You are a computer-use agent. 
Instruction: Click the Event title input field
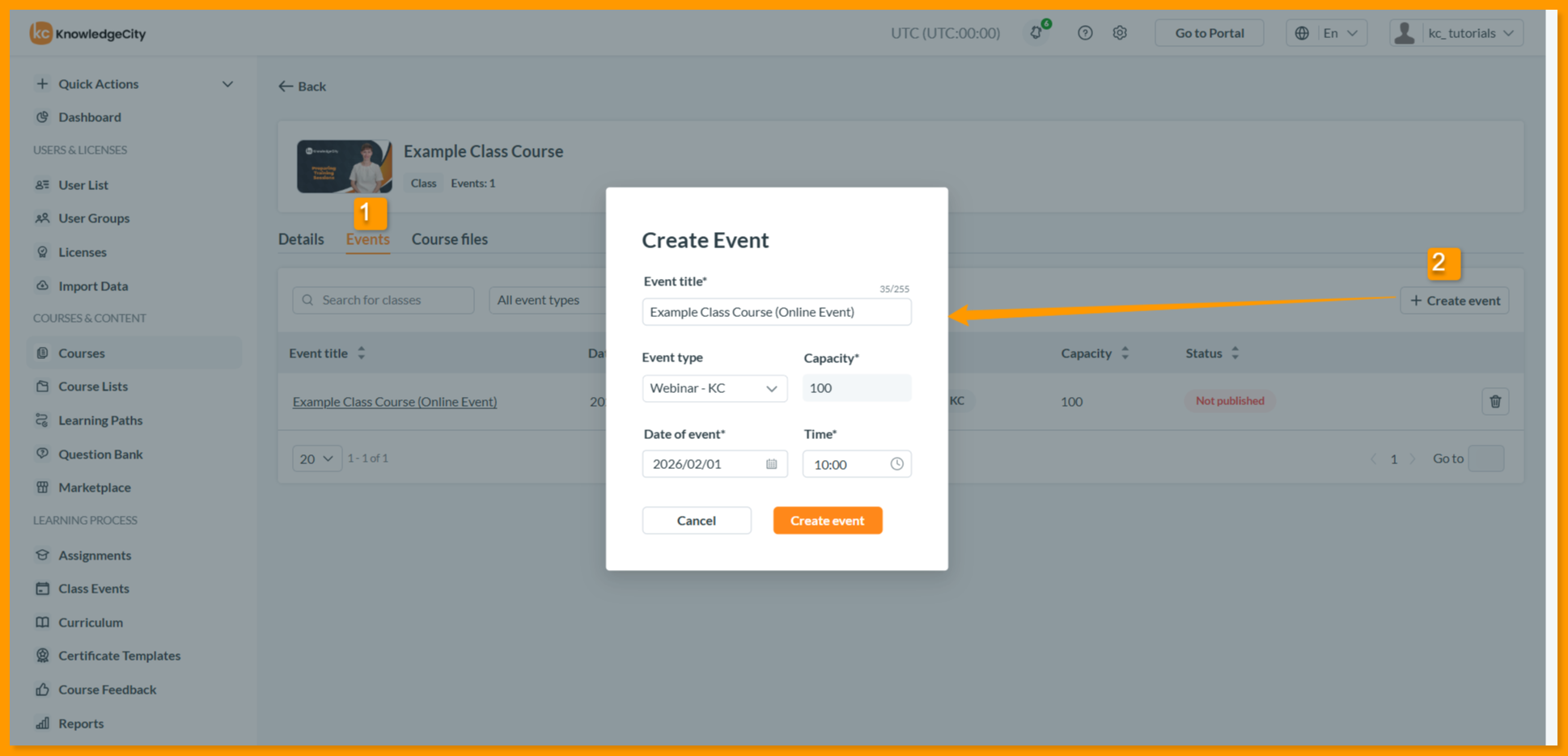[x=777, y=312]
